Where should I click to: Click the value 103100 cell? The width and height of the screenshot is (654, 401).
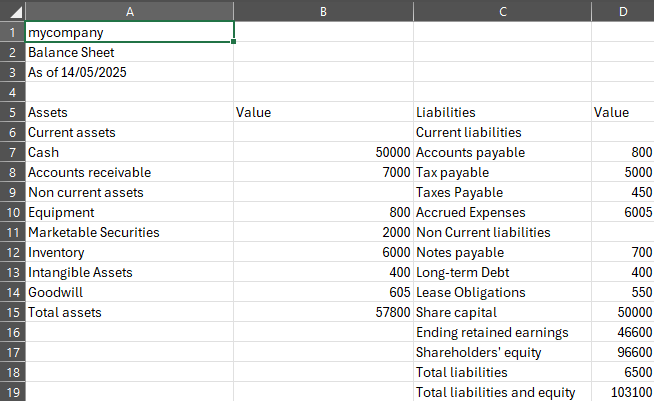[x=623, y=392]
